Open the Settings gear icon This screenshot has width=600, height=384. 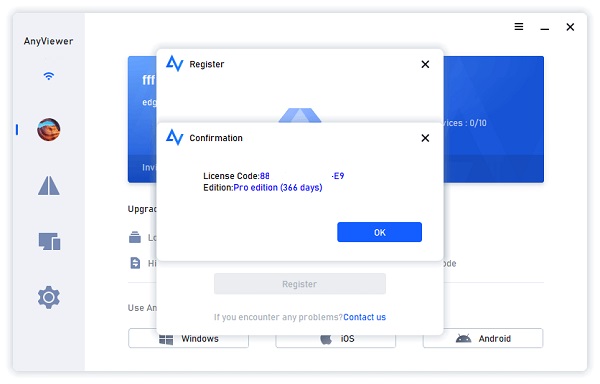[x=49, y=297]
